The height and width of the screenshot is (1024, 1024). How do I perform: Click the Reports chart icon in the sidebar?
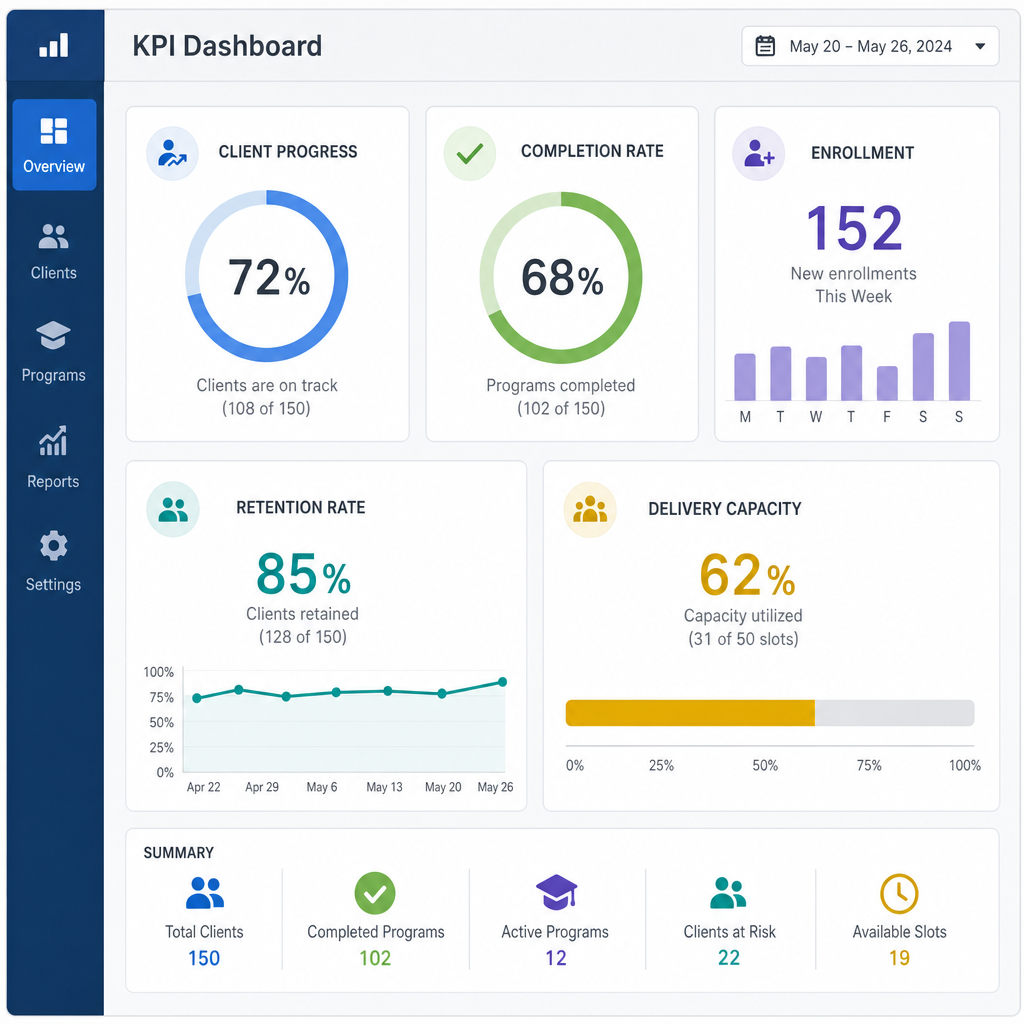[x=53, y=441]
